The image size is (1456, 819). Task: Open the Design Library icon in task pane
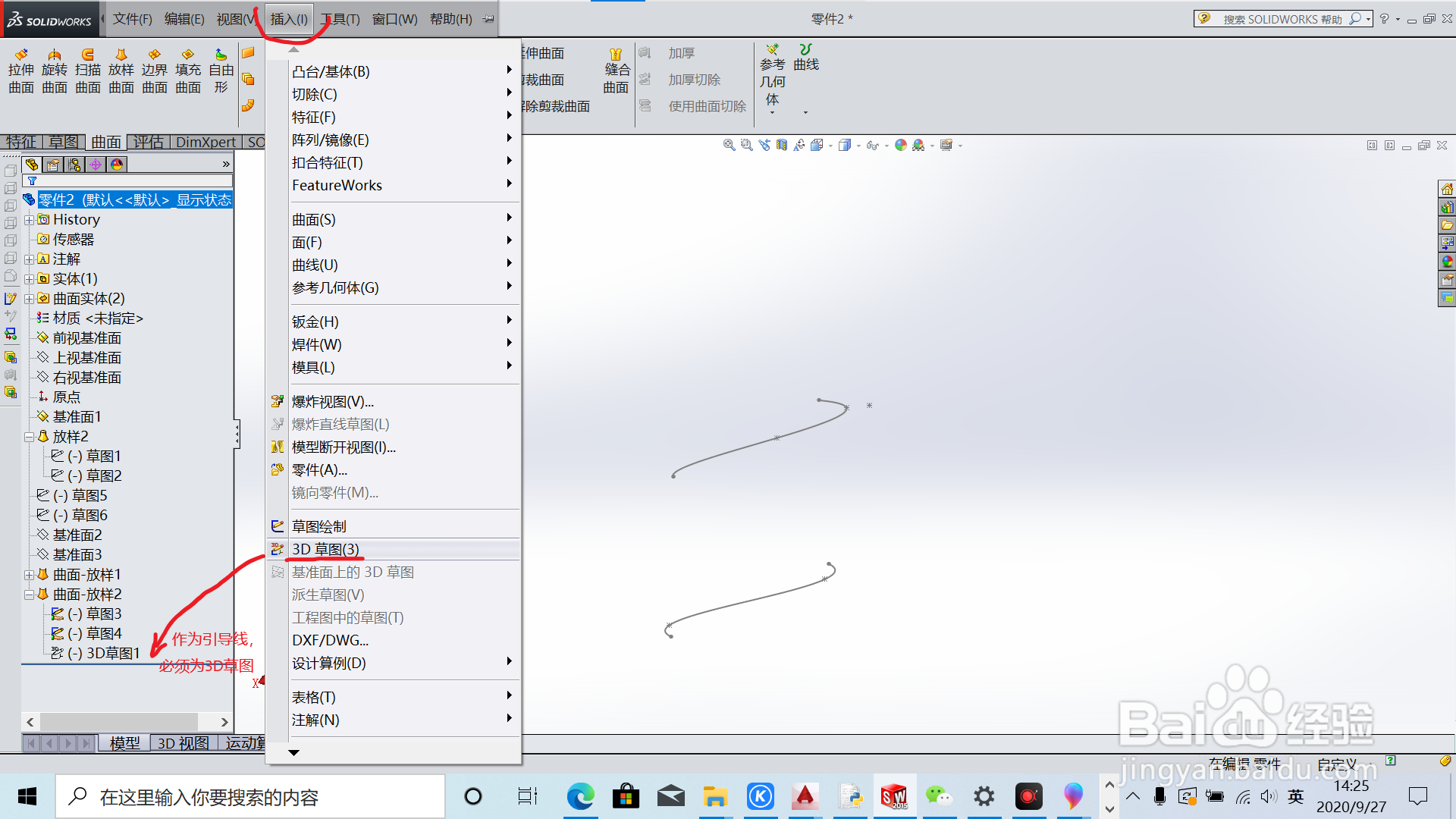1447,207
